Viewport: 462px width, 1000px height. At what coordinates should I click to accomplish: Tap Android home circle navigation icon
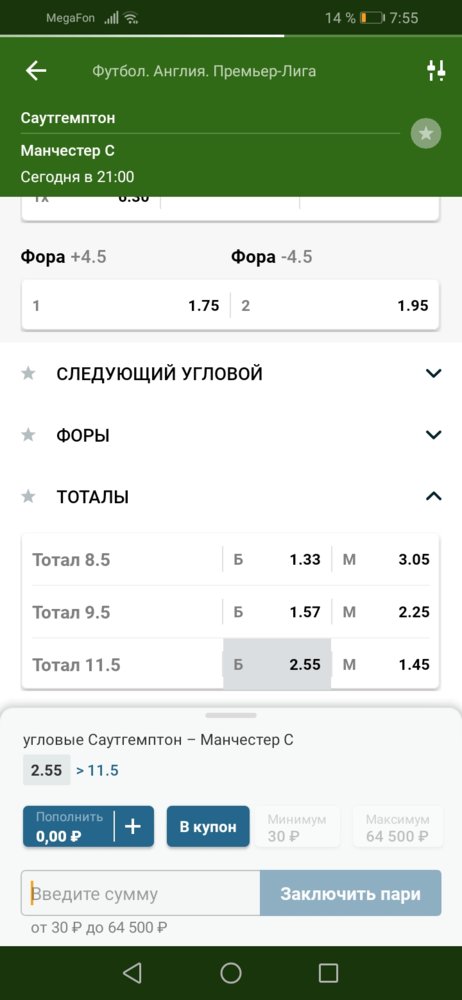pyautogui.click(x=231, y=973)
